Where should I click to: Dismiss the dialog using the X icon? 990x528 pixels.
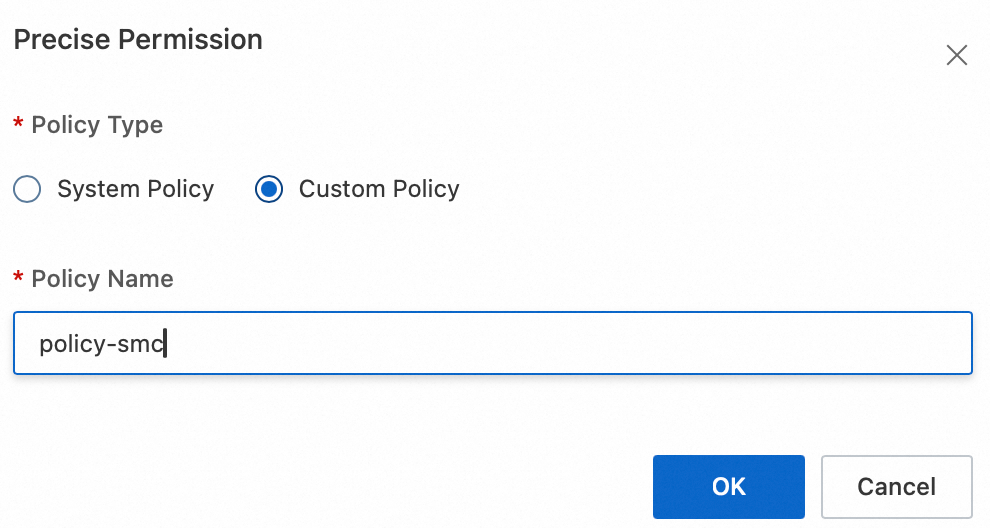(x=957, y=56)
